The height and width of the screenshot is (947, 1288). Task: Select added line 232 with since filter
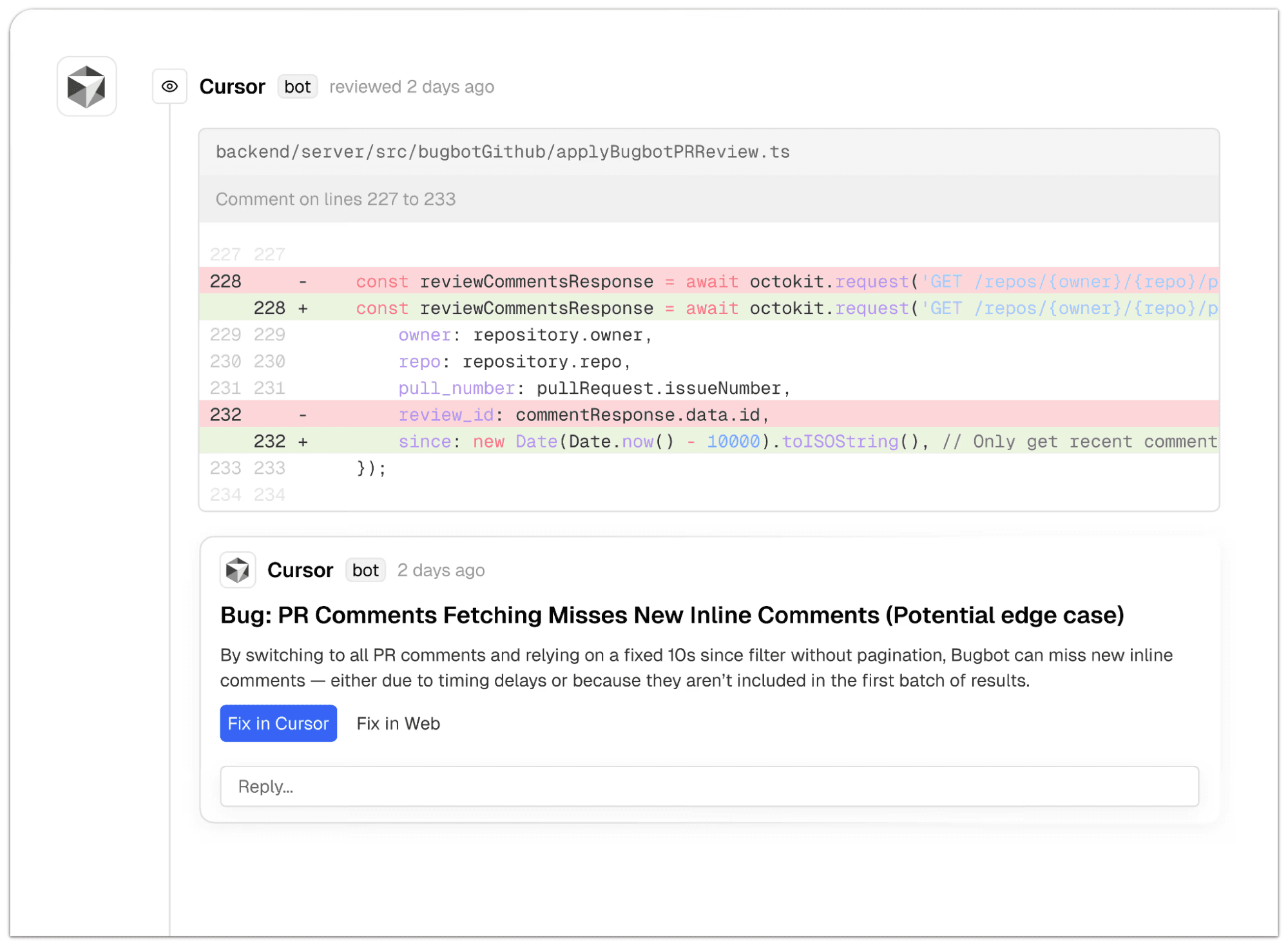[709, 442]
